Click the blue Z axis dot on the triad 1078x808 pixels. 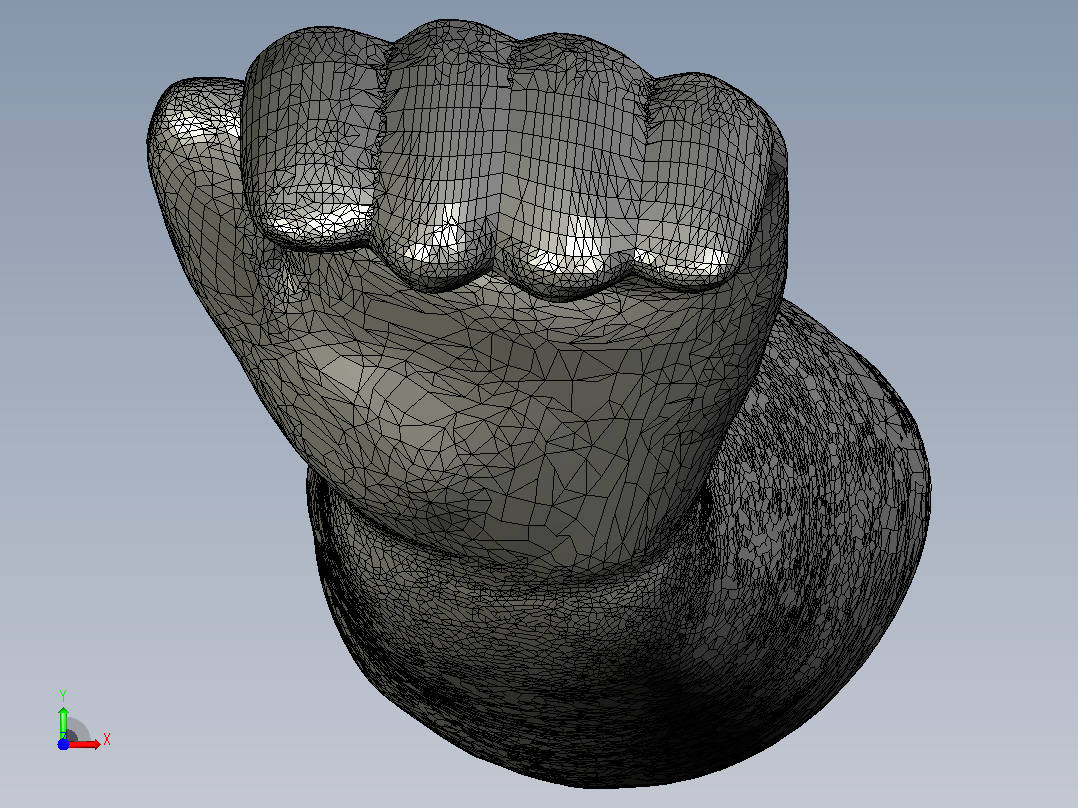click(63, 744)
